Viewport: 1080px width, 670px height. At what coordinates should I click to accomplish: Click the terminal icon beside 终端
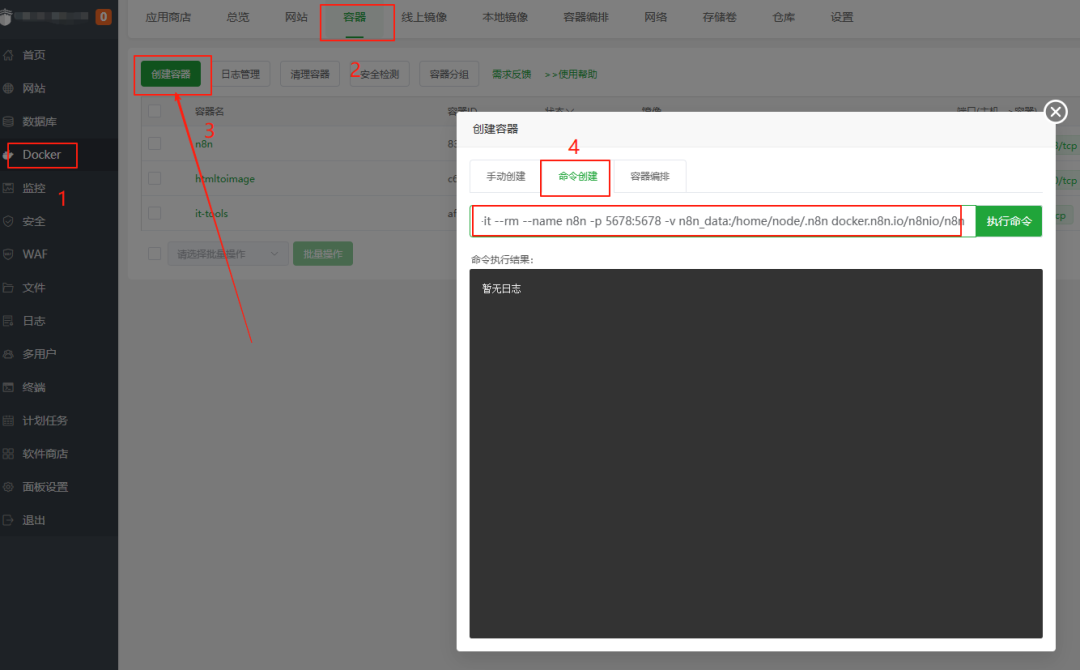(x=8, y=387)
